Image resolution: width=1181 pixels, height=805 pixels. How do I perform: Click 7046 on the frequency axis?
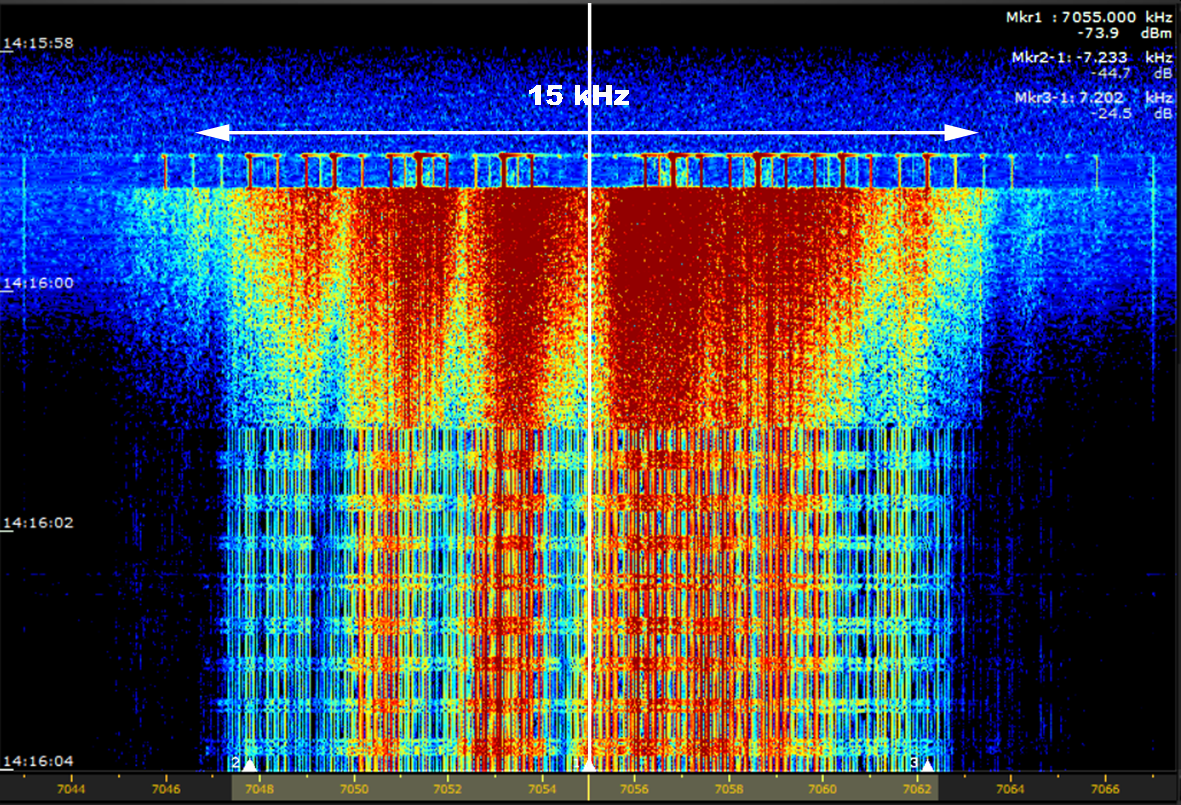tap(166, 789)
